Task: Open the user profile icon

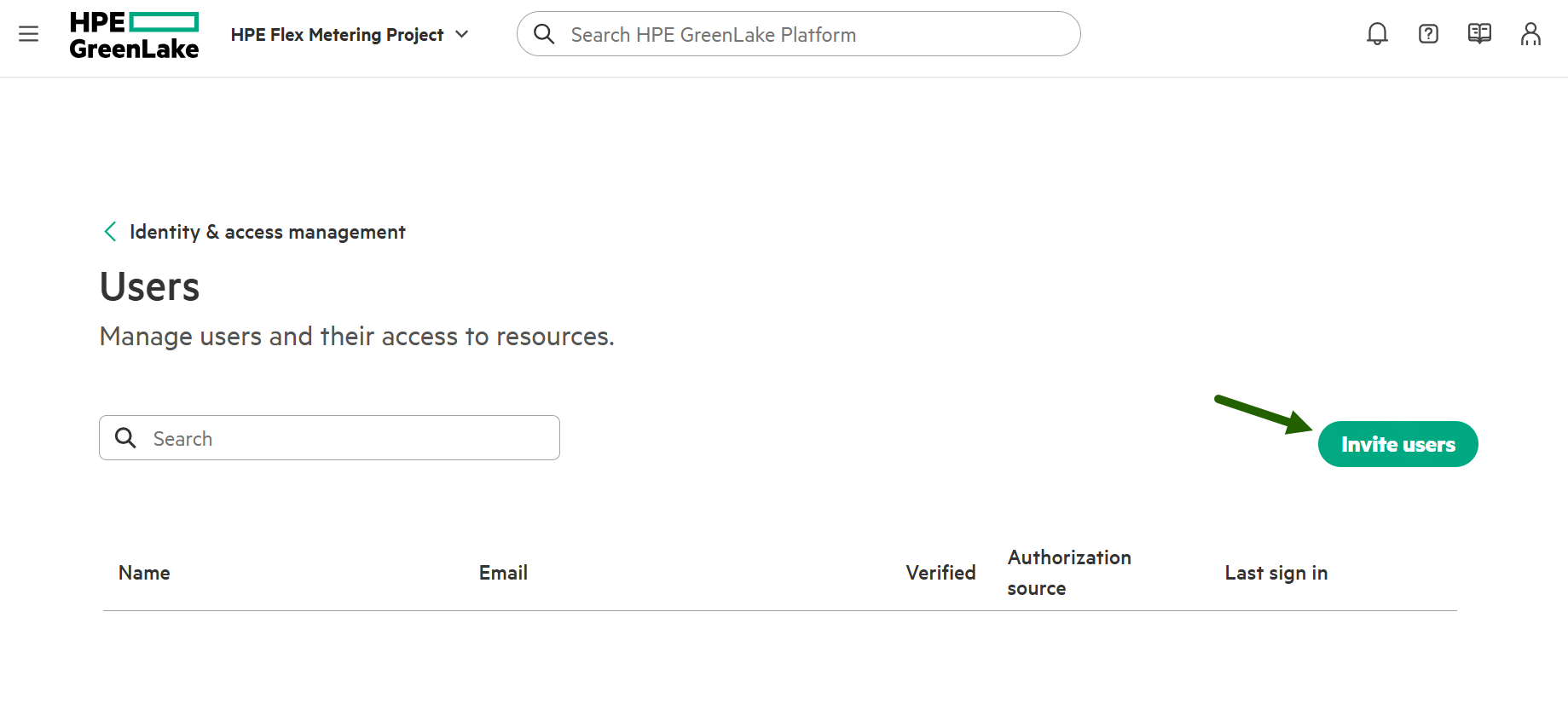Action: 1530,34
